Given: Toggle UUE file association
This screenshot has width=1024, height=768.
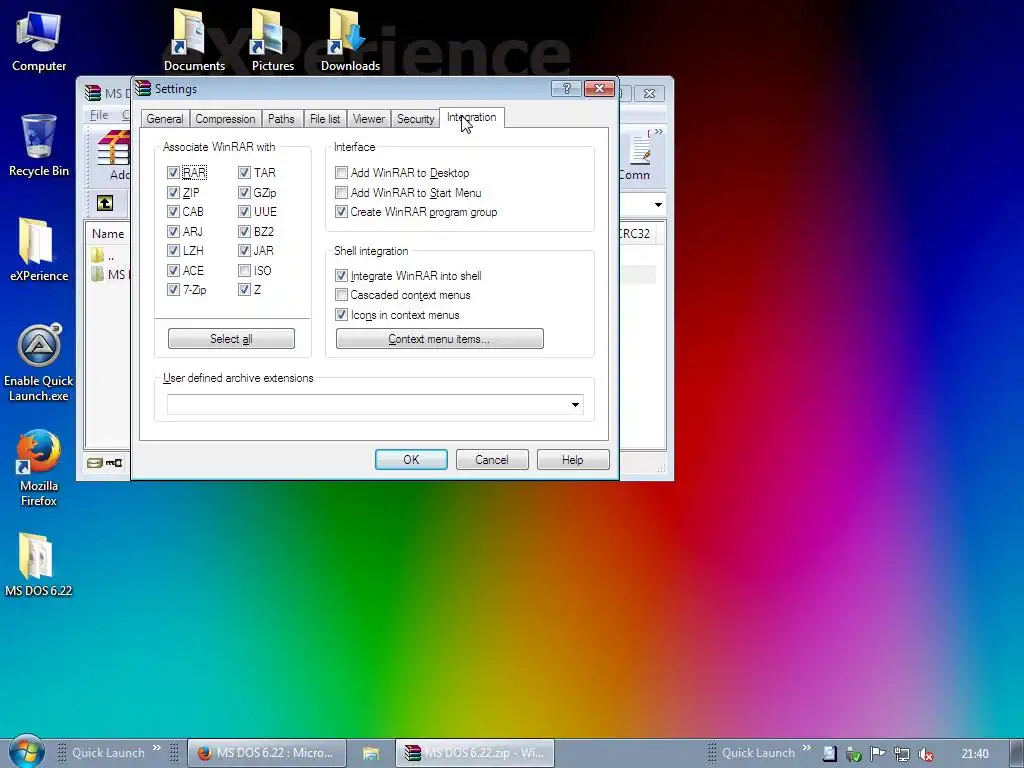Looking at the screenshot, I should (244, 212).
